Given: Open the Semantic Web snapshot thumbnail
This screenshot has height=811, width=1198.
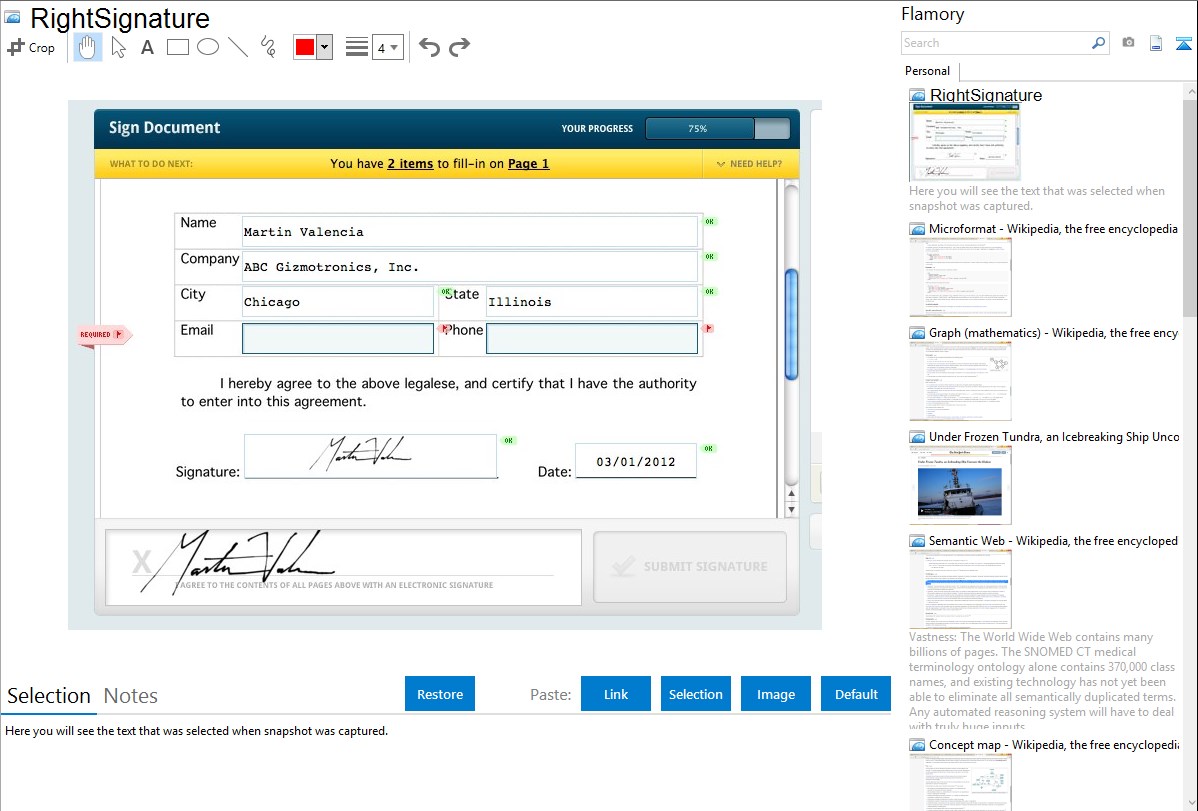Looking at the screenshot, I should click(960, 589).
